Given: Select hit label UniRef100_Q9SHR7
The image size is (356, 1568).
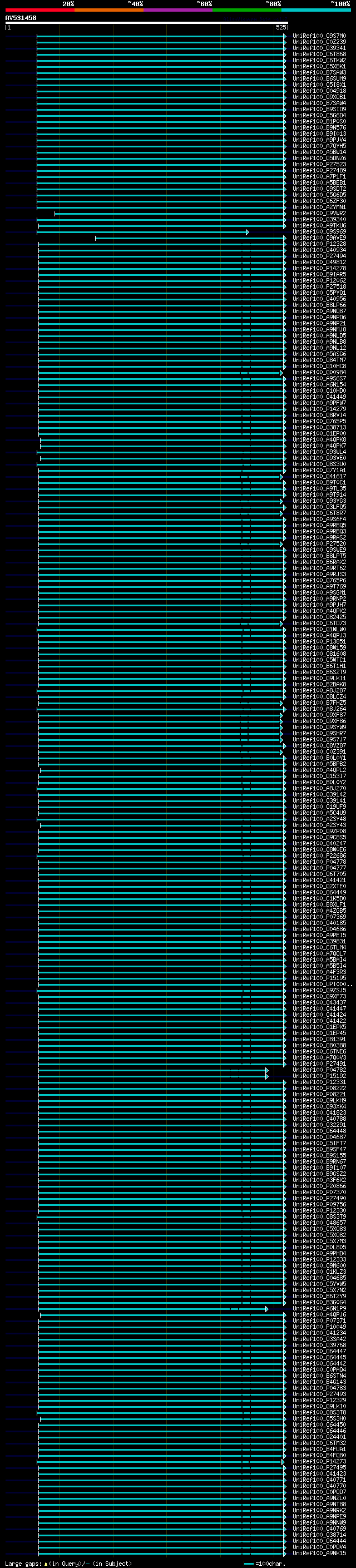Looking at the screenshot, I should pos(319,734).
